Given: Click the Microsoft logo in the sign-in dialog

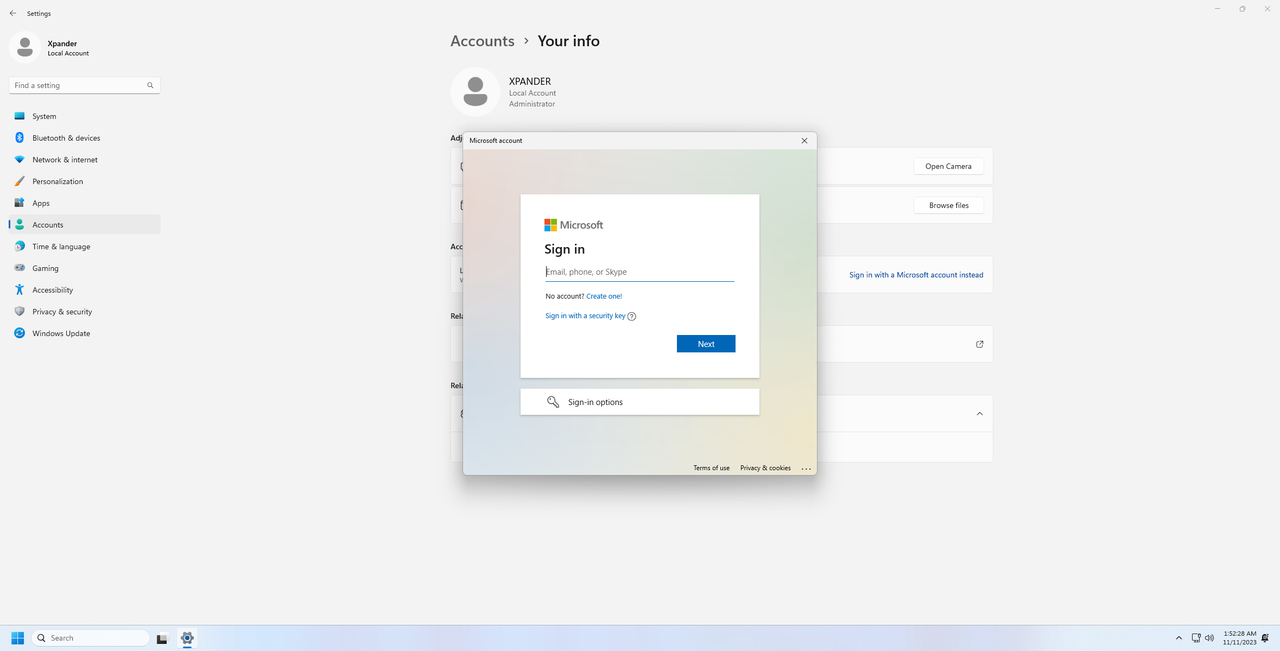Looking at the screenshot, I should (x=574, y=225).
